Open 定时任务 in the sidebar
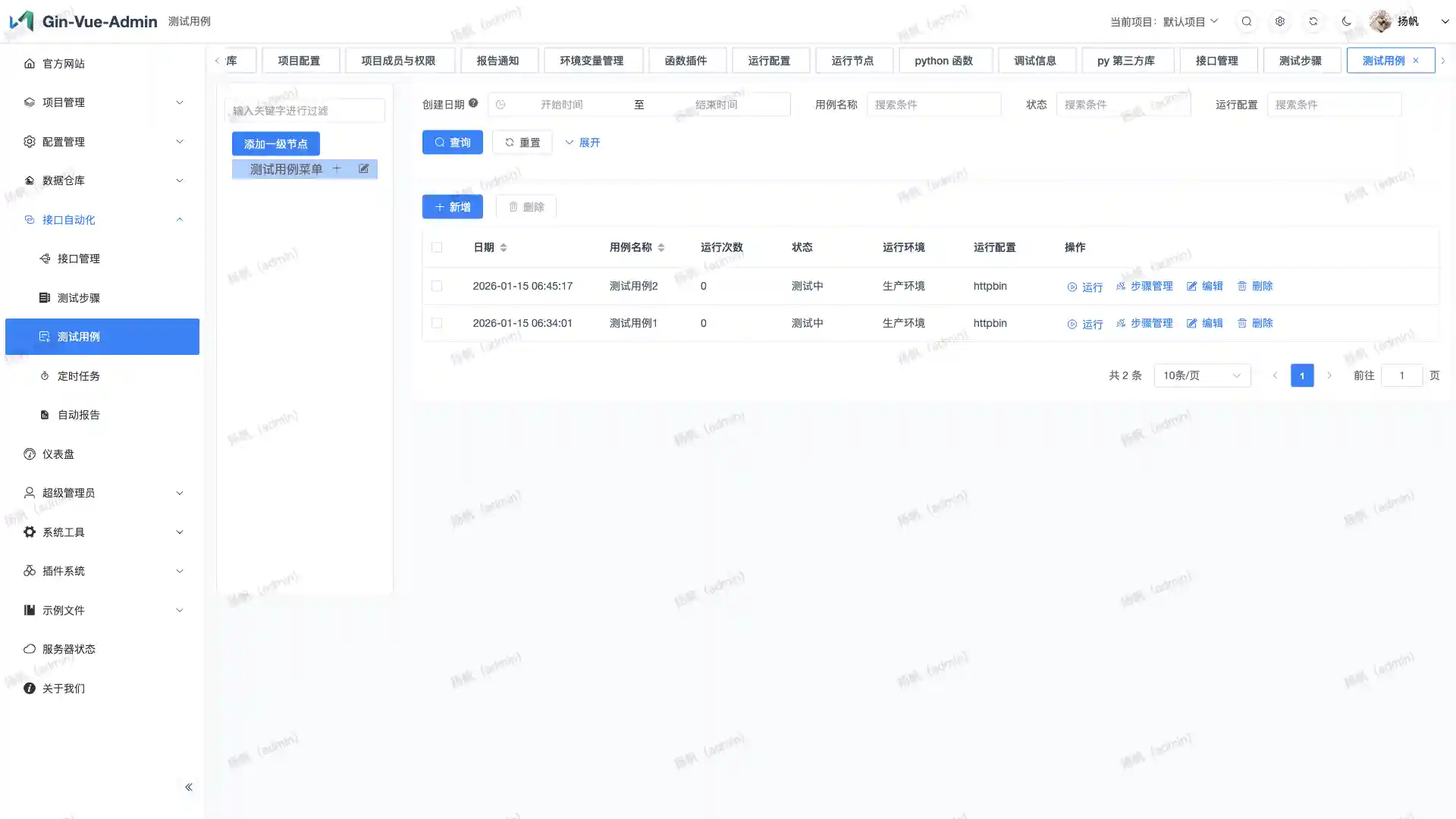This screenshot has width=1456, height=819. coord(79,376)
